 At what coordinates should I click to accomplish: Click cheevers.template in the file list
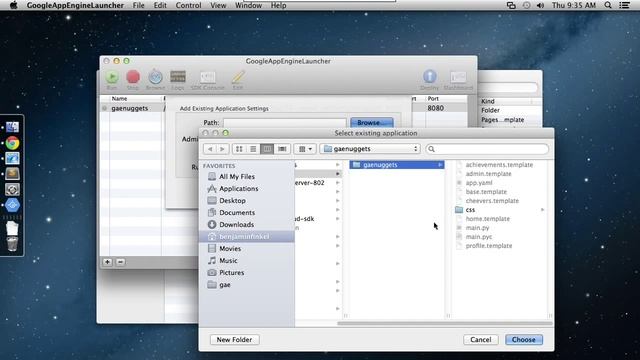point(492,200)
